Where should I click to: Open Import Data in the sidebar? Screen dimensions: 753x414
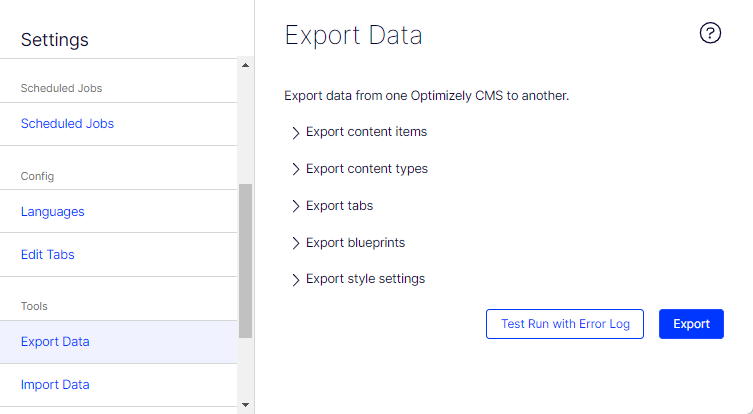[x=55, y=384]
